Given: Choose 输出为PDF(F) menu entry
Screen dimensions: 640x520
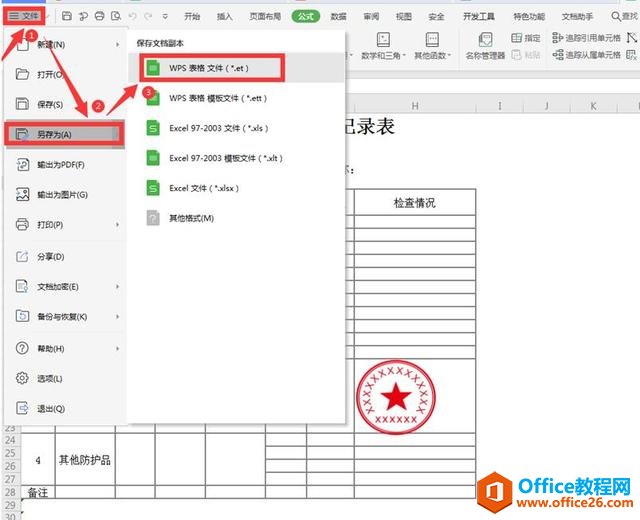Looking at the screenshot, I should click(x=64, y=164).
